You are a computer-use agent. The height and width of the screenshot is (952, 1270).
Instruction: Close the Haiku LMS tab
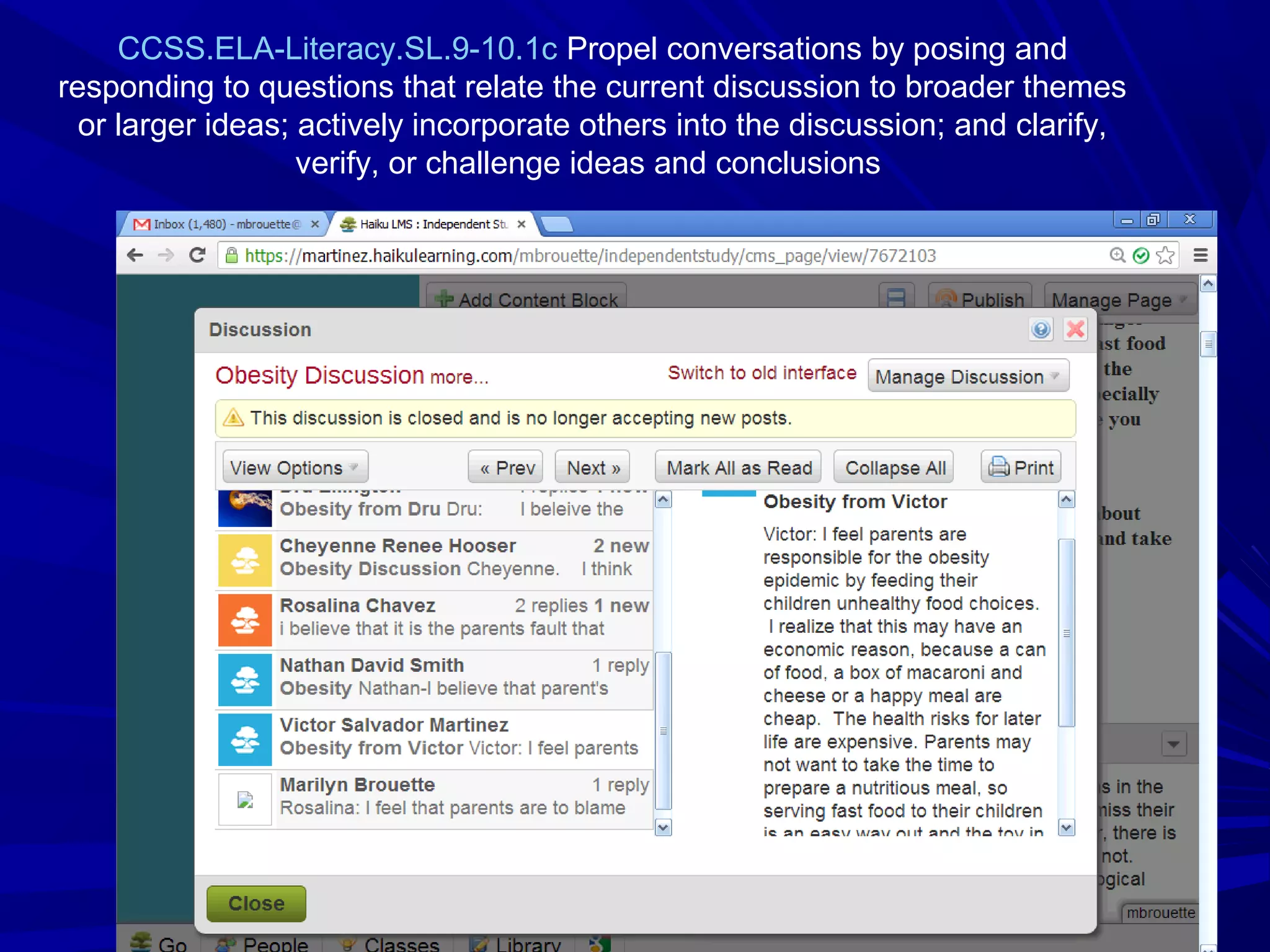[522, 224]
